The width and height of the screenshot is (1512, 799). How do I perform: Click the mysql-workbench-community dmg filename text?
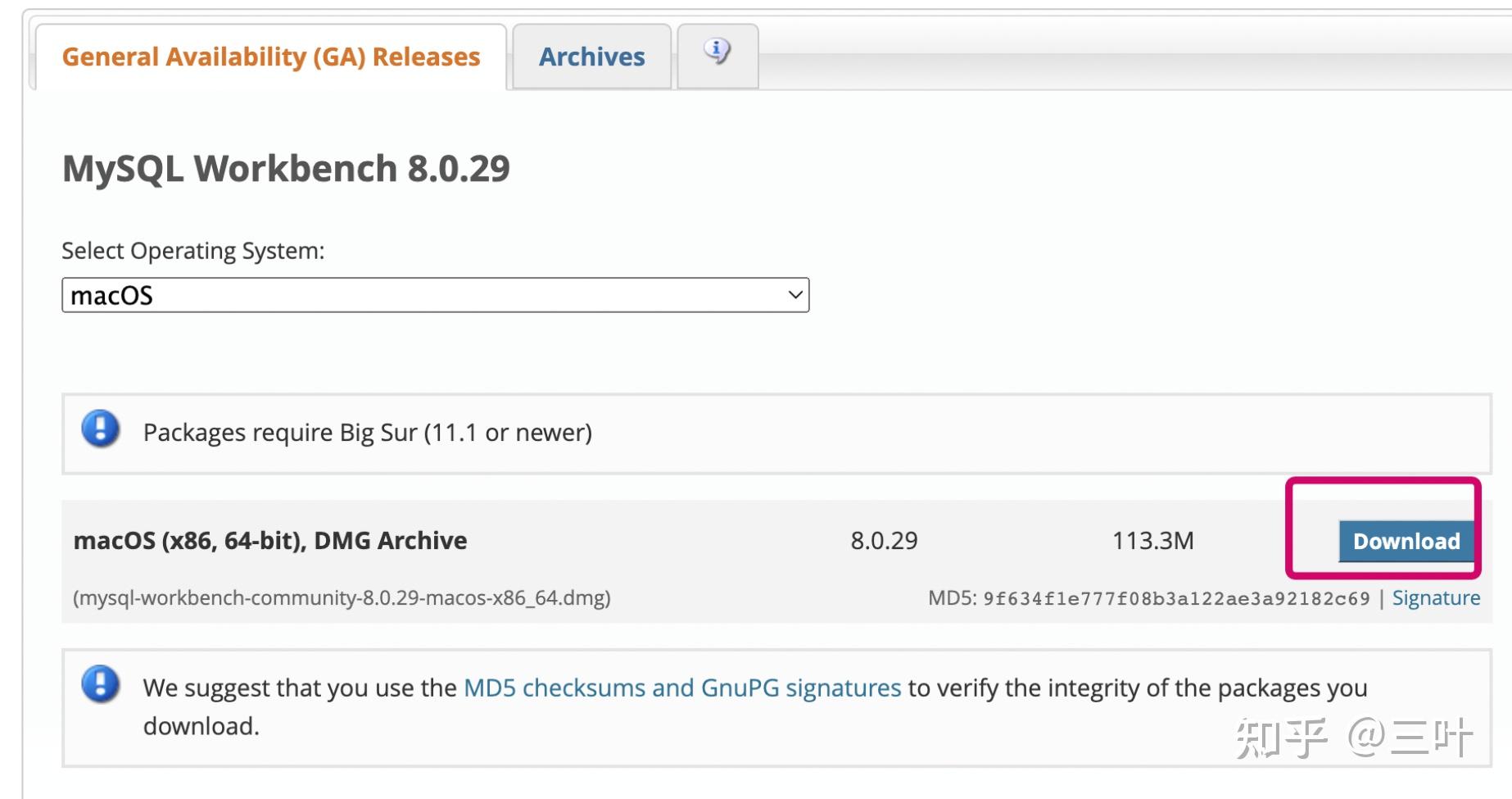[x=342, y=598]
